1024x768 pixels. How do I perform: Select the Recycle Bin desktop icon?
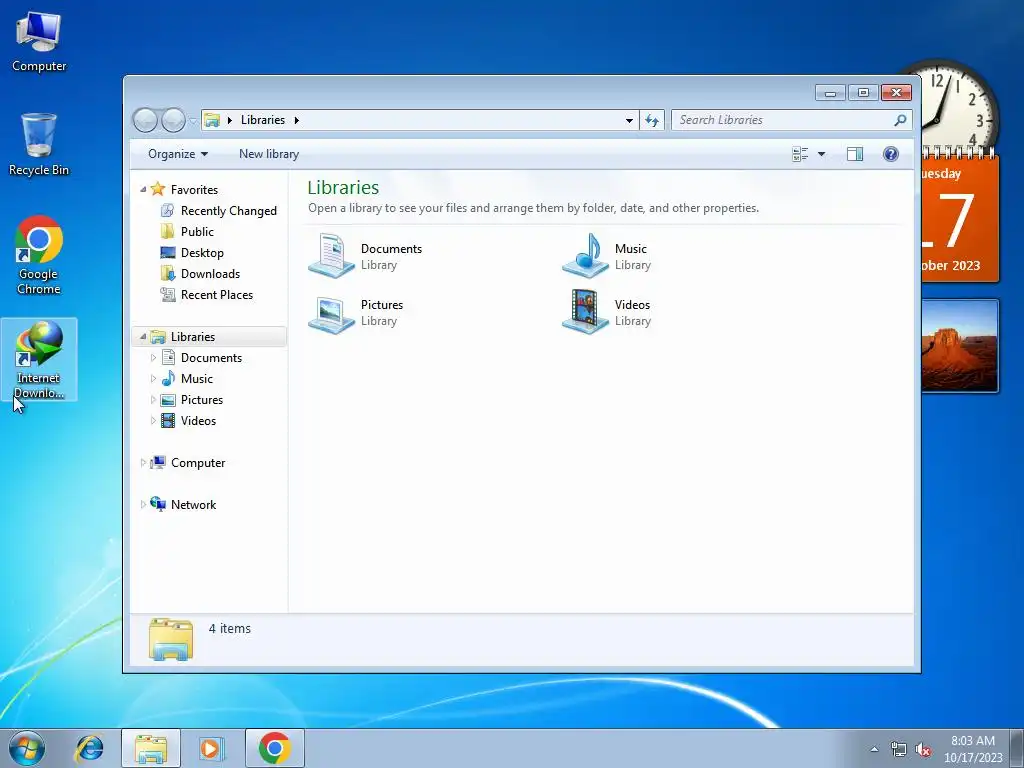[39, 144]
